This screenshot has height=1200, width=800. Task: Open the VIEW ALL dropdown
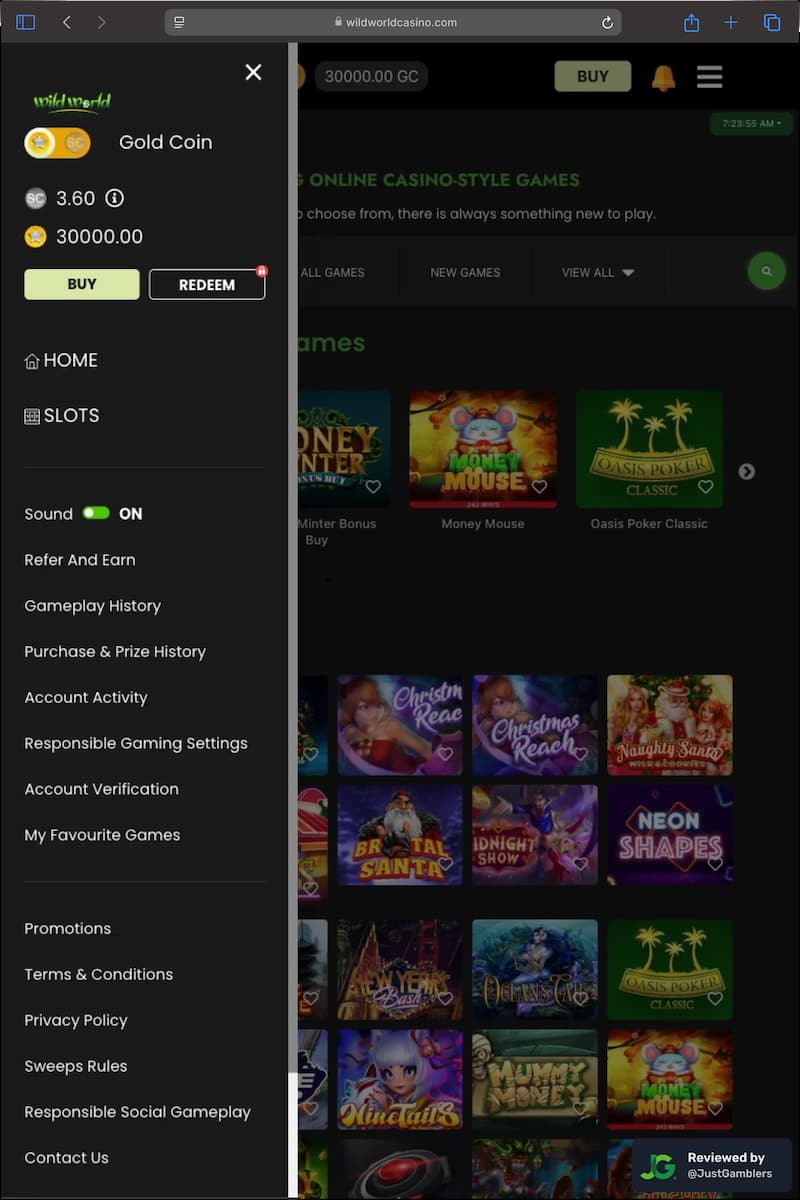598,271
